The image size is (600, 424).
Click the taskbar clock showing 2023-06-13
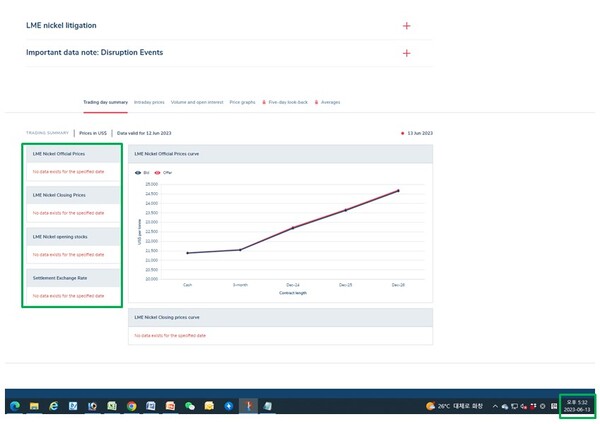click(577, 406)
